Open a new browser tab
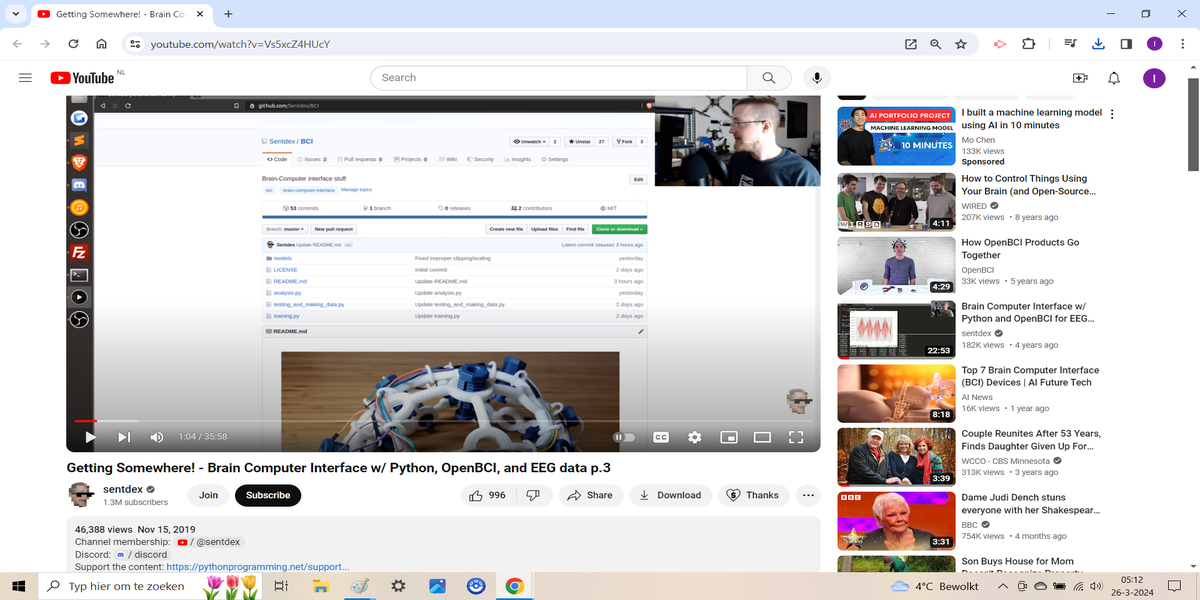This screenshot has height=600, width=1200. point(229,14)
